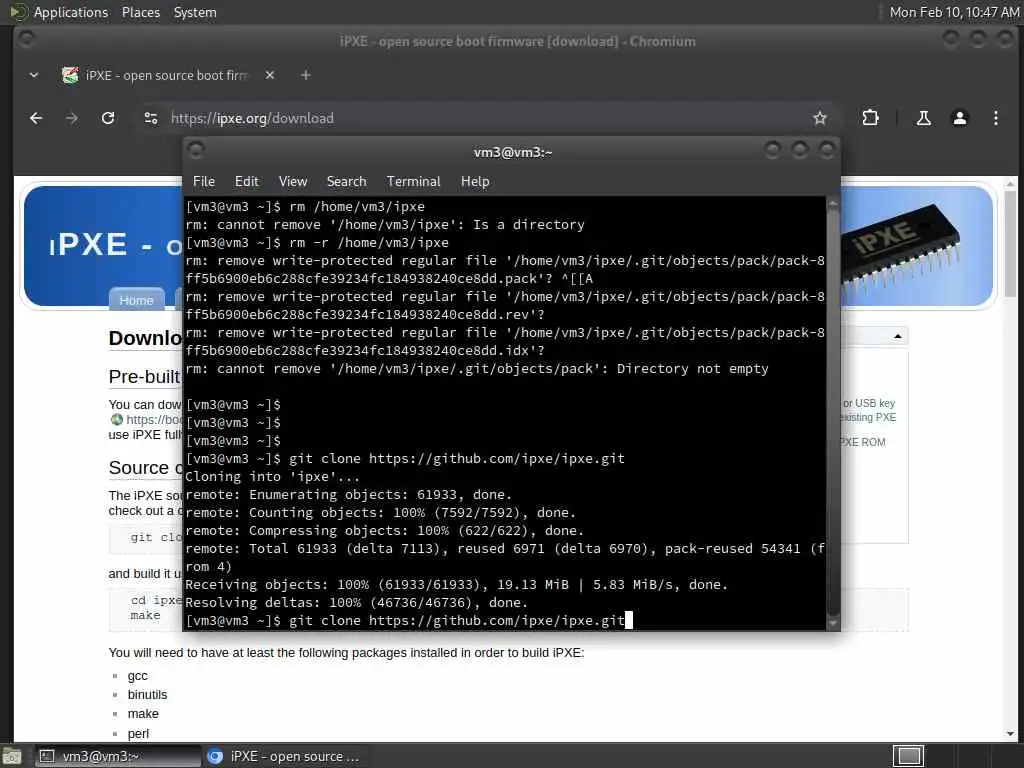Switch to vm3@vm3 terminal in taskbar
The height and width of the screenshot is (768, 1024).
118,756
